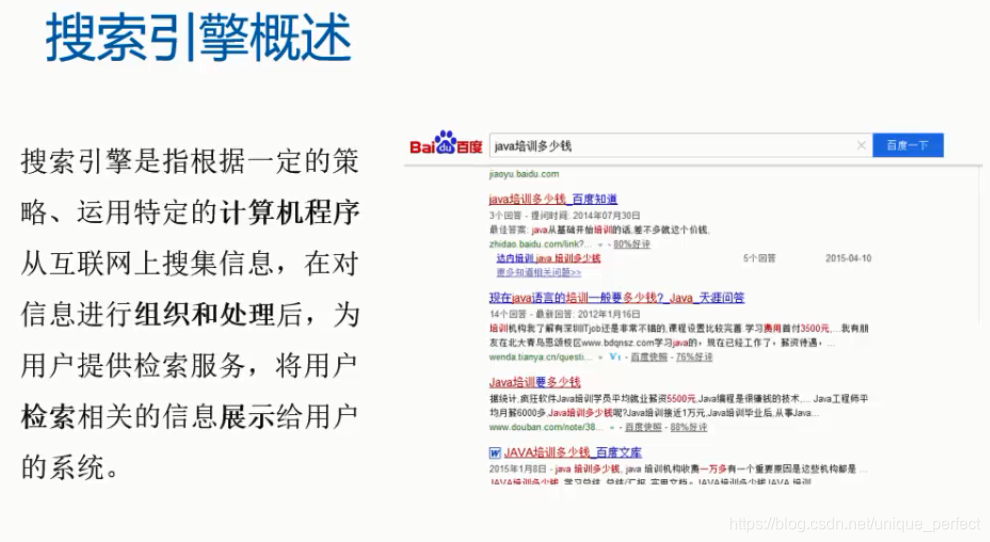Expand dropdown arrow after wenda.tianya.cn URL
This screenshot has width=990, height=542.
(x=600, y=358)
